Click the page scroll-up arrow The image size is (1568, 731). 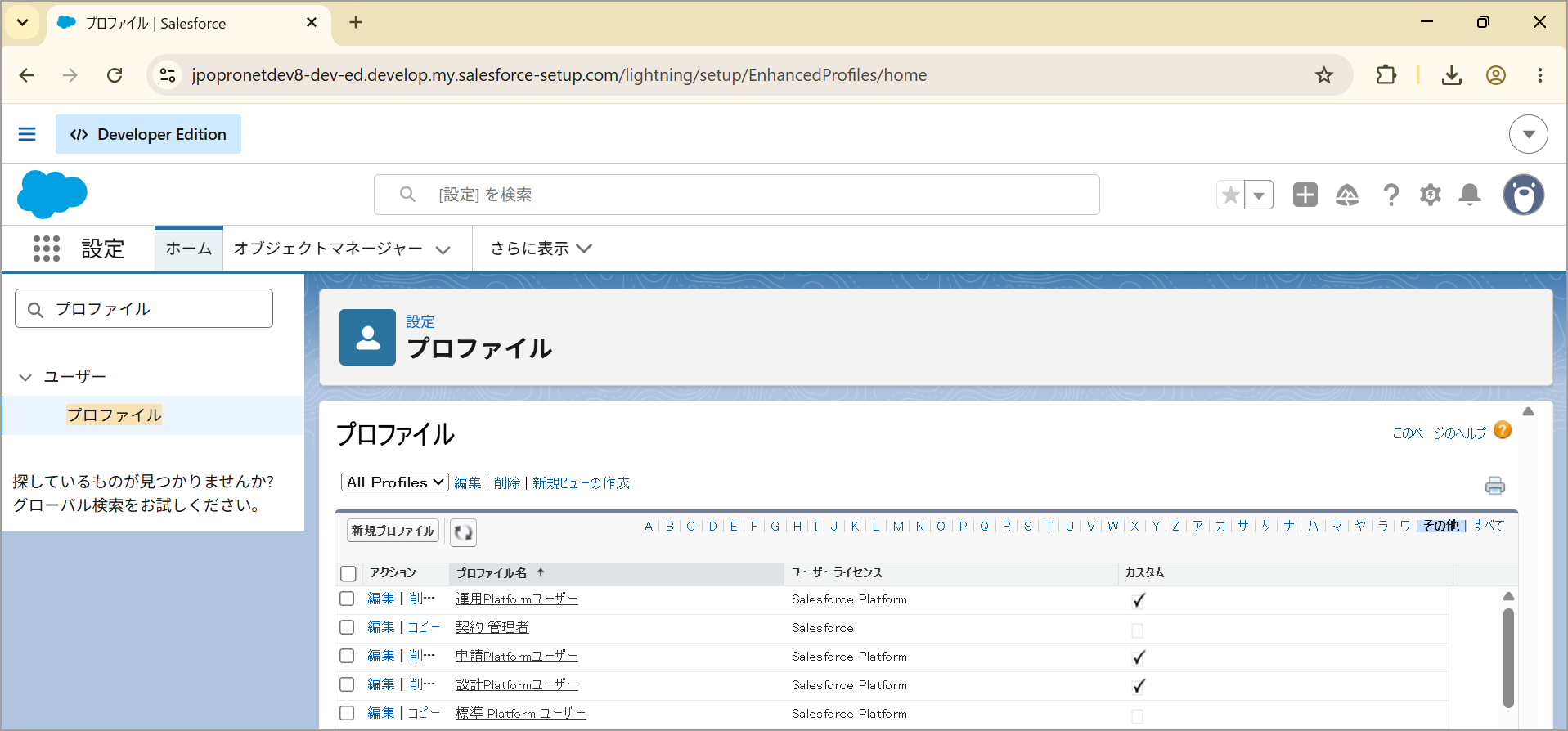(x=1528, y=411)
